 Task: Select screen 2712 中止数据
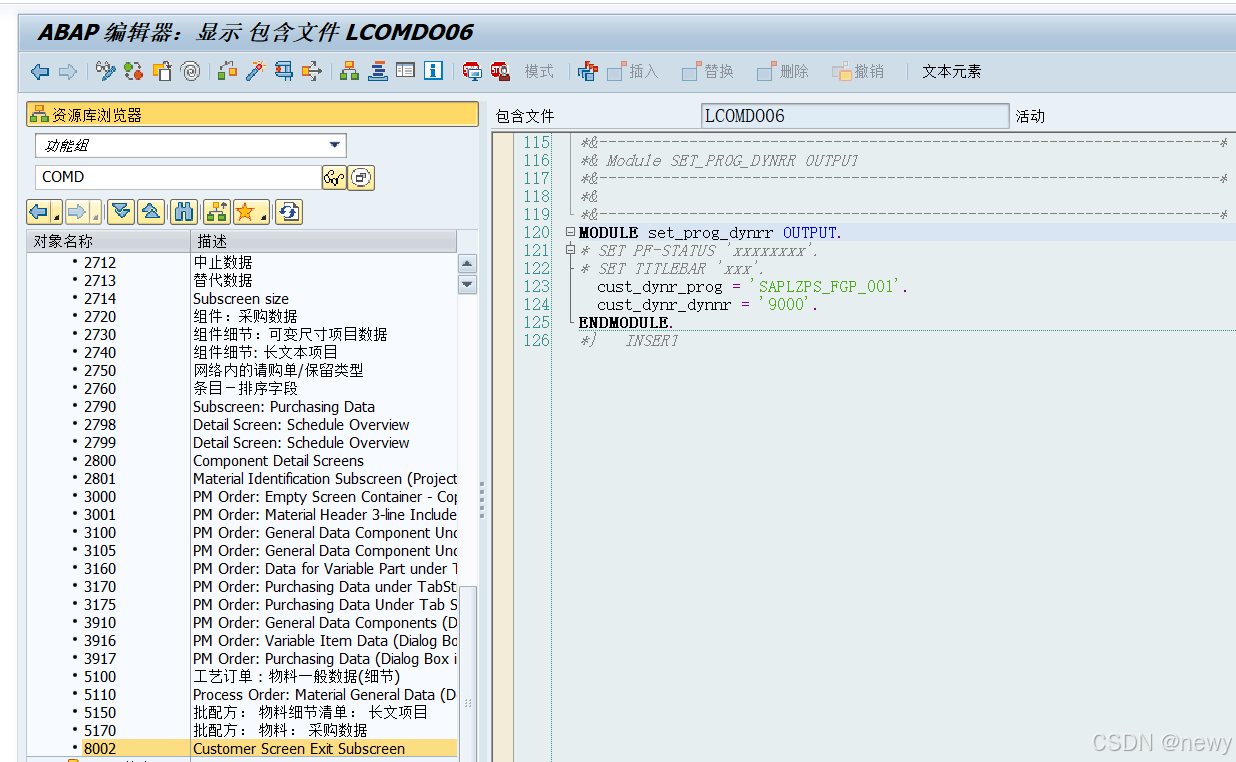coord(242,262)
